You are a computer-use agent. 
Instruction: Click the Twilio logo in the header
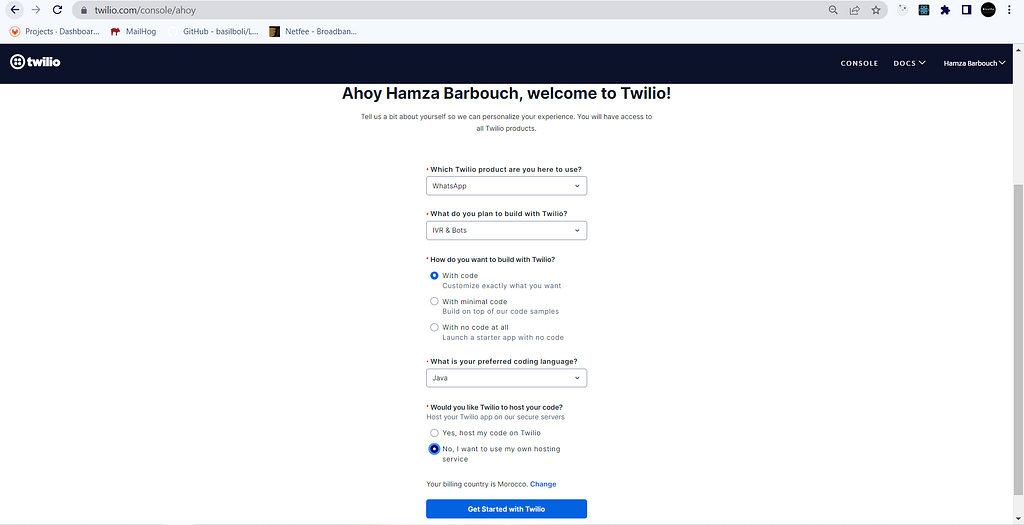coord(35,62)
